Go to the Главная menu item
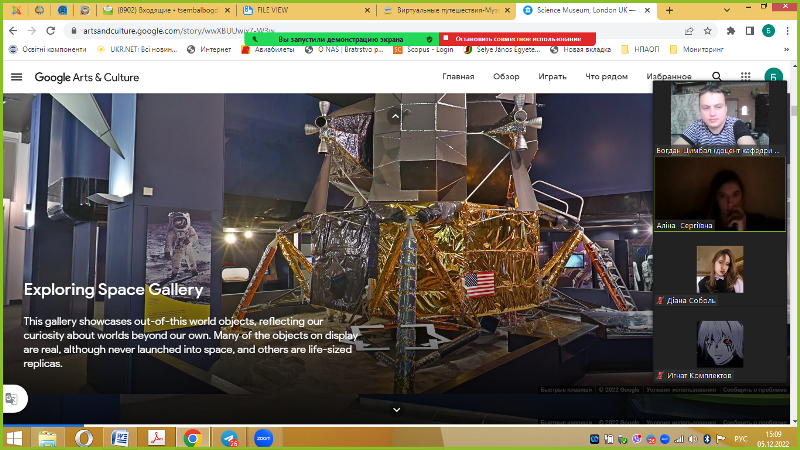The image size is (800, 450). (x=458, y=77)
